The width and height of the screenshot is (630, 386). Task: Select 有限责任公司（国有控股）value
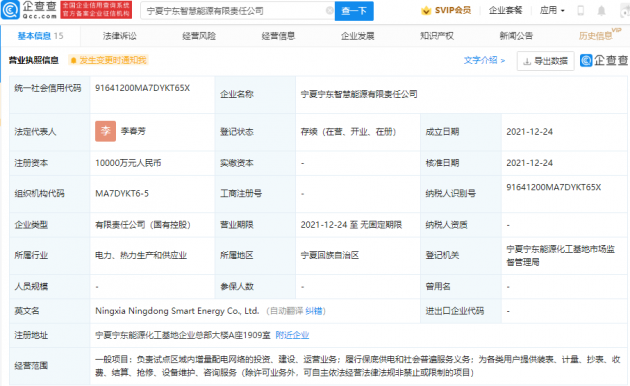[143, 225]
